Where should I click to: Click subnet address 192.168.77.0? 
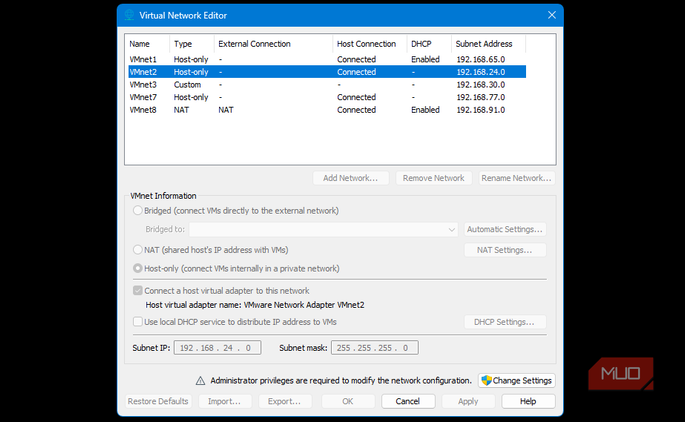coord(481,97)
